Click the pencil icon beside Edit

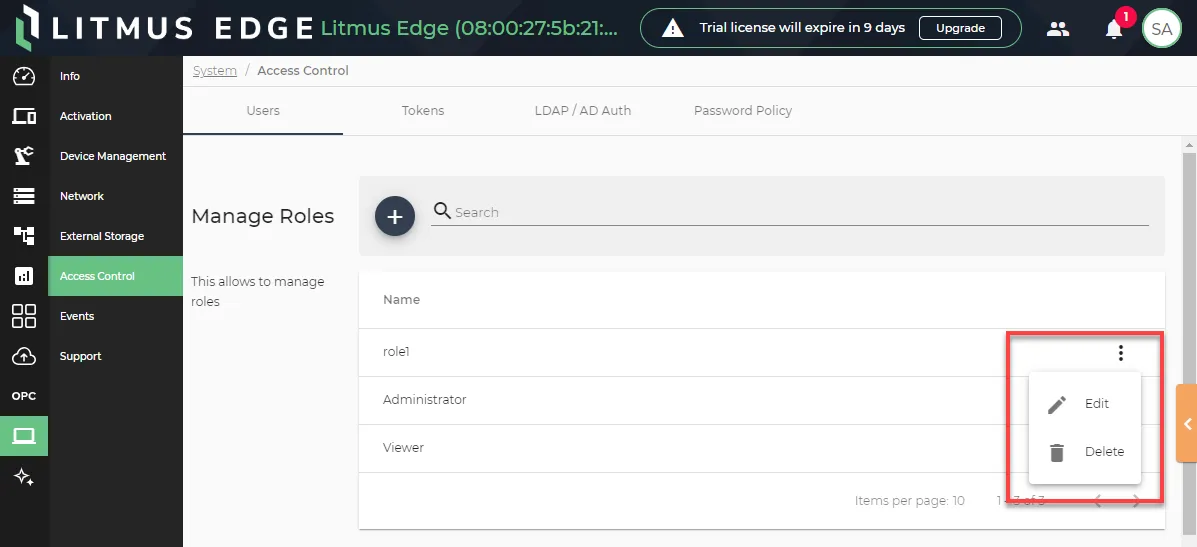coord(1057,404)
